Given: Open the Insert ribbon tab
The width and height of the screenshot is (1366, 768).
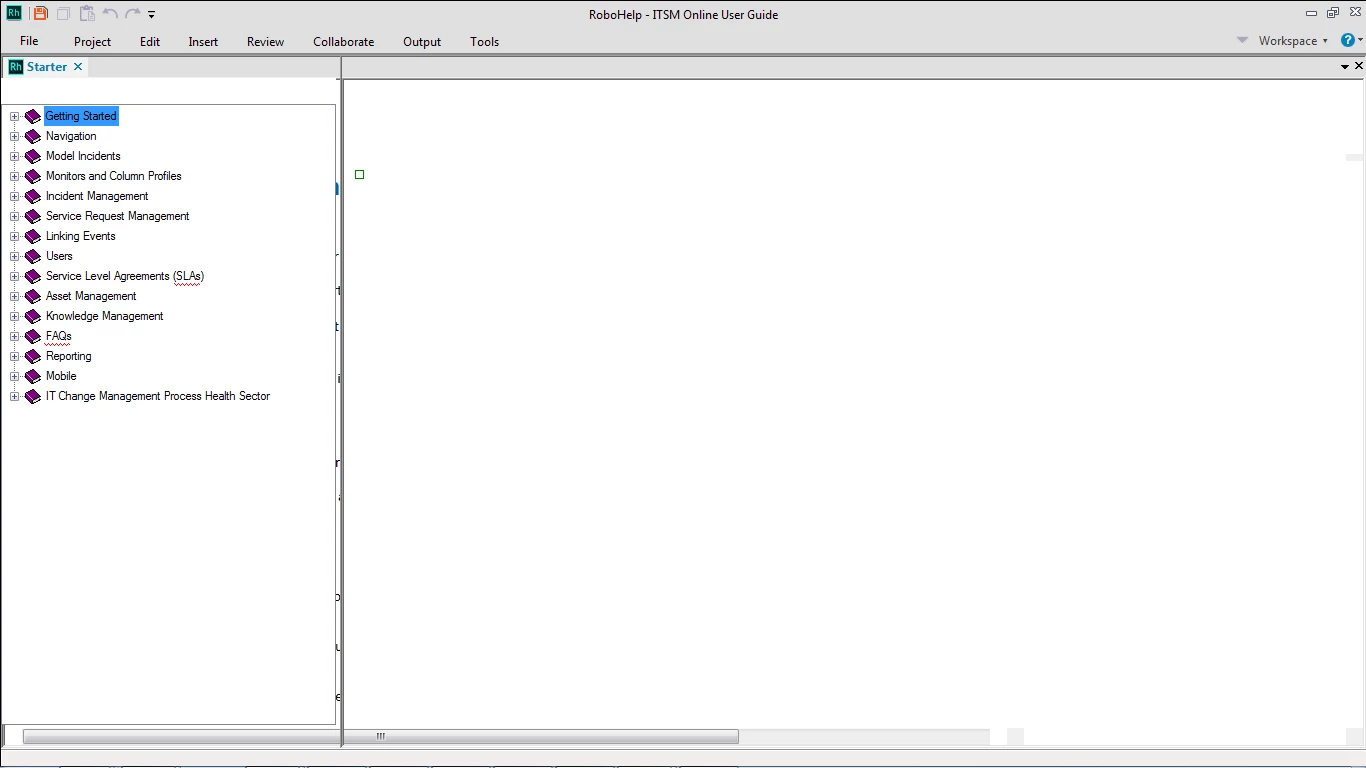Looking at the screenshot, I should tap(203, 42).
